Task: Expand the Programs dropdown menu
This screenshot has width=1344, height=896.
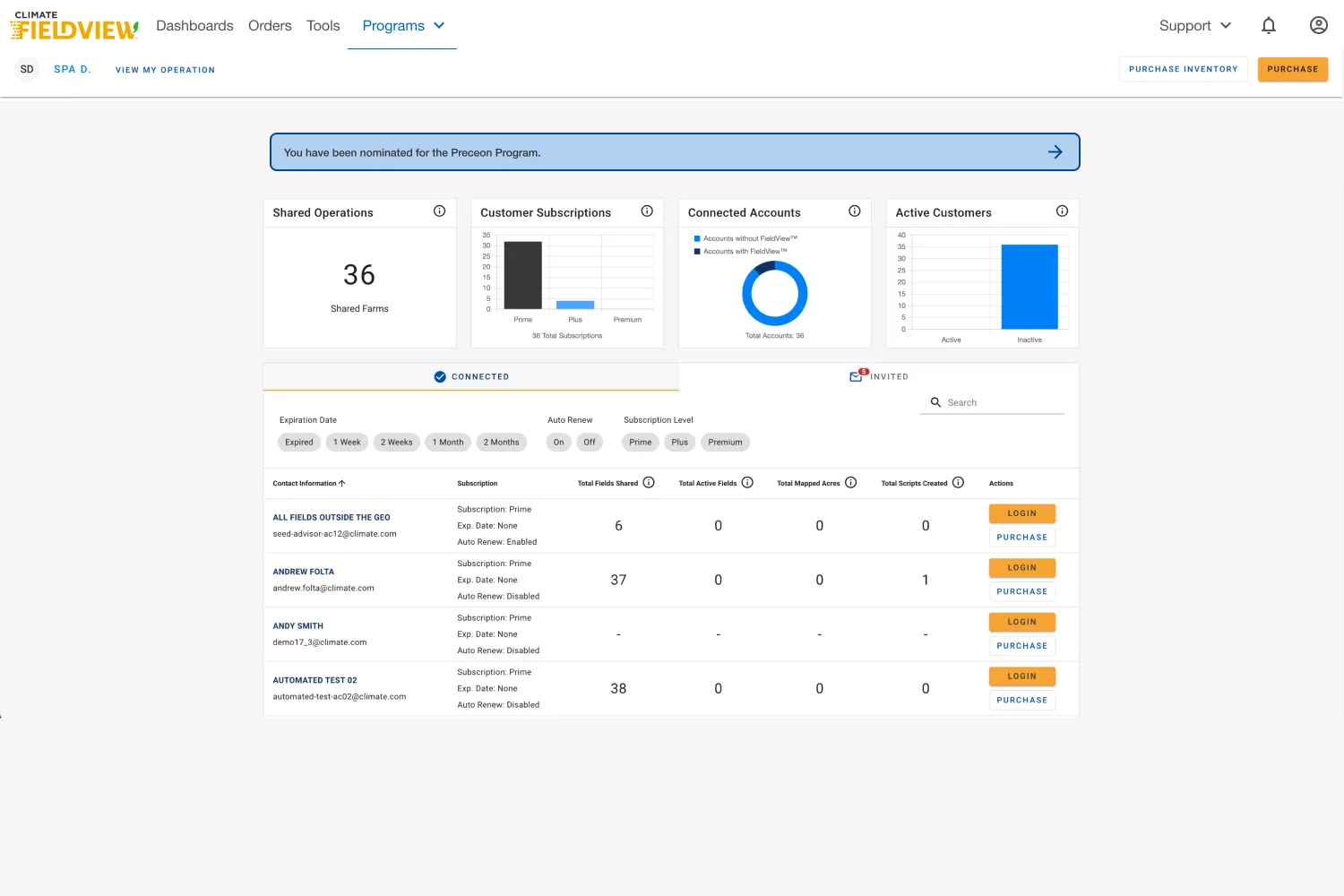Action: pyautogui.click(x=403, y=26)
